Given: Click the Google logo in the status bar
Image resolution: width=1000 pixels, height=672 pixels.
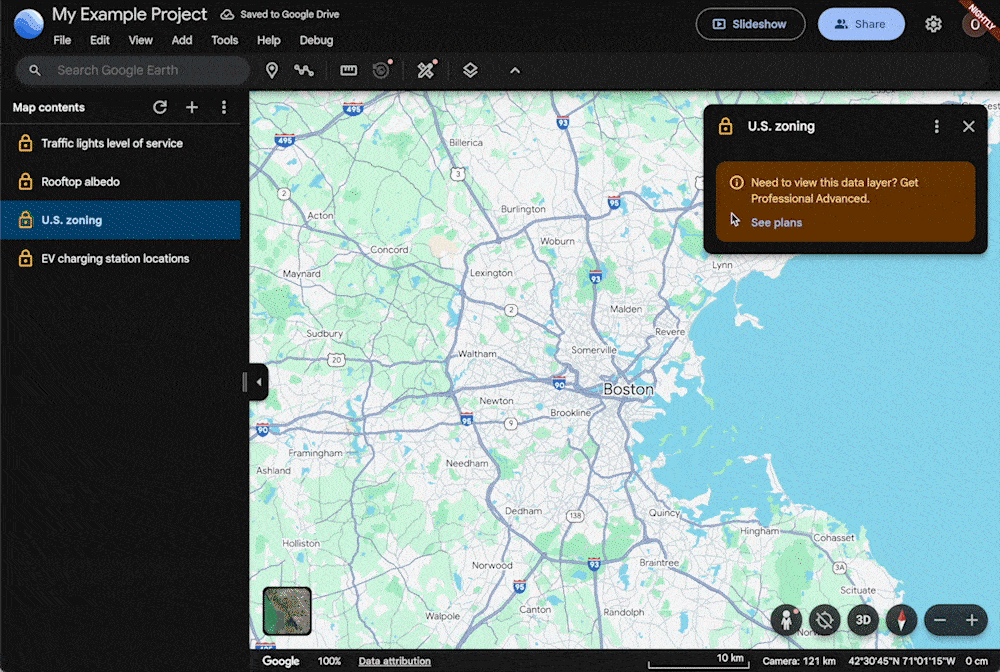Looking at the screenshot, I should 281,661.
